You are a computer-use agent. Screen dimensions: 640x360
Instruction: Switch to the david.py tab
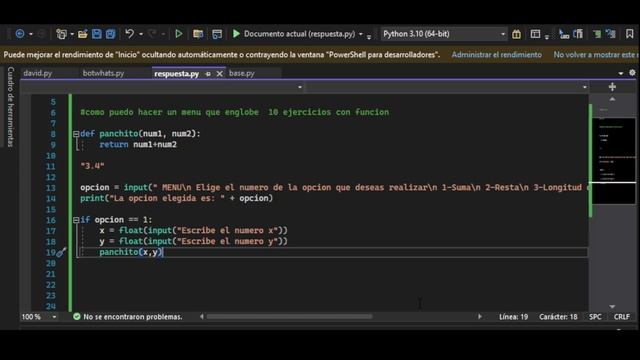coord(38,73)
